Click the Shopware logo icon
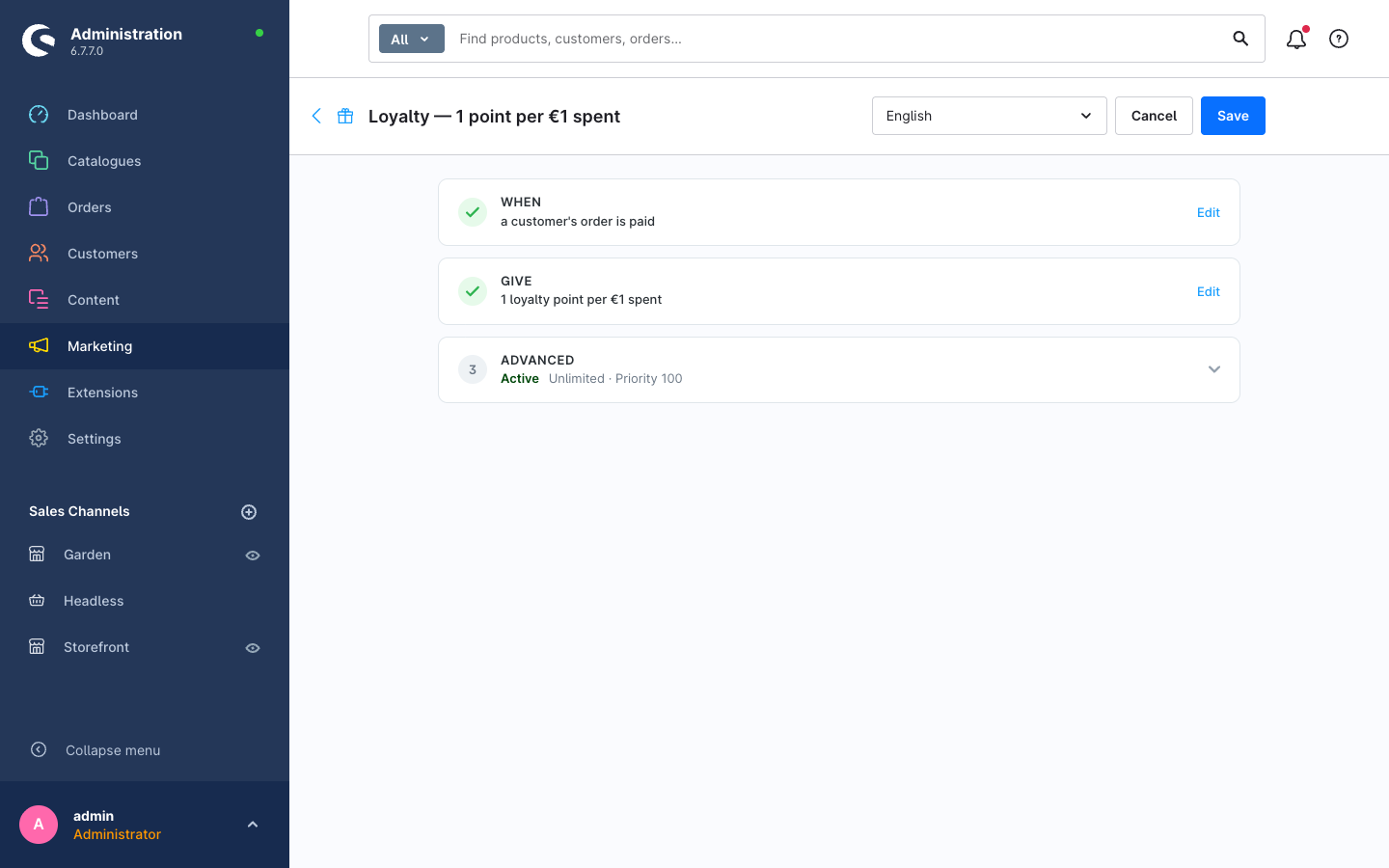Viewport: 1389px width, 868px height. (x=39, y=41)
